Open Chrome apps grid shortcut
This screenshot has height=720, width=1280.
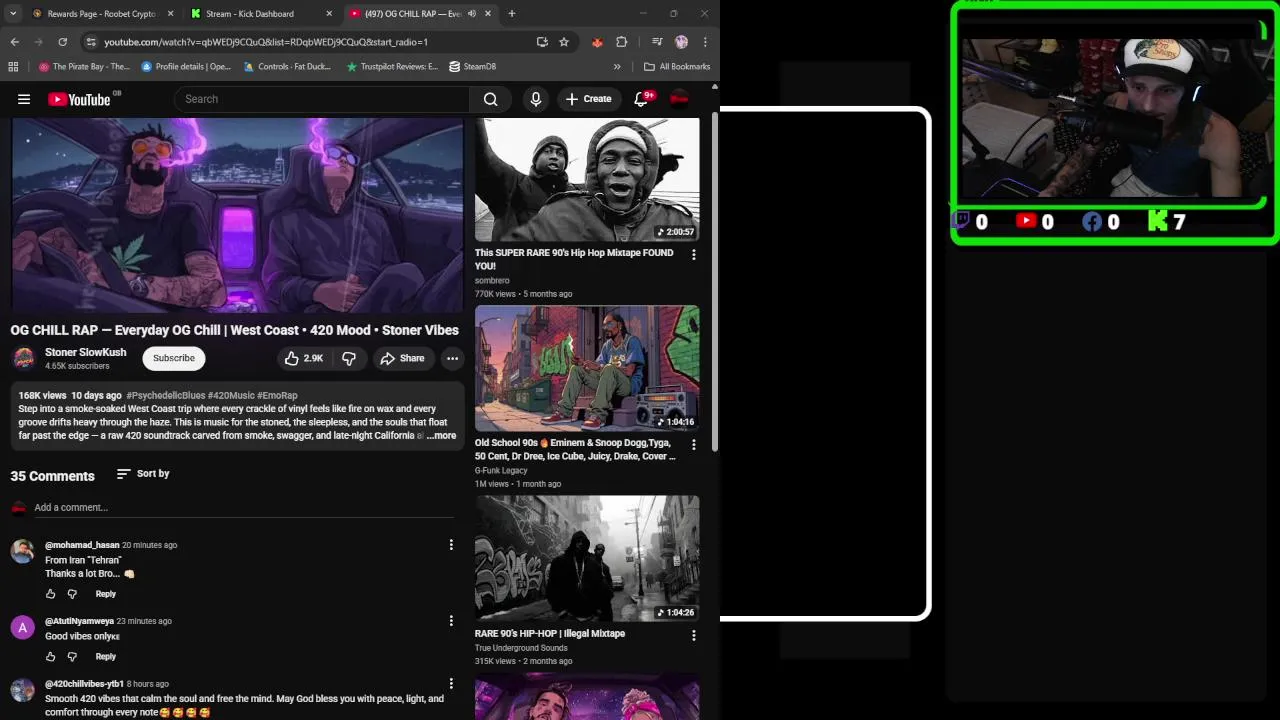[x=13, y=67]
